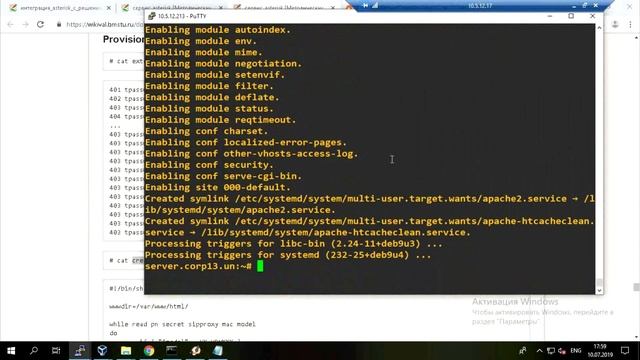Restore the 10.5.12.17 remote session bar
The height and width of the screenshot is (360, 640).
(584, 6)
